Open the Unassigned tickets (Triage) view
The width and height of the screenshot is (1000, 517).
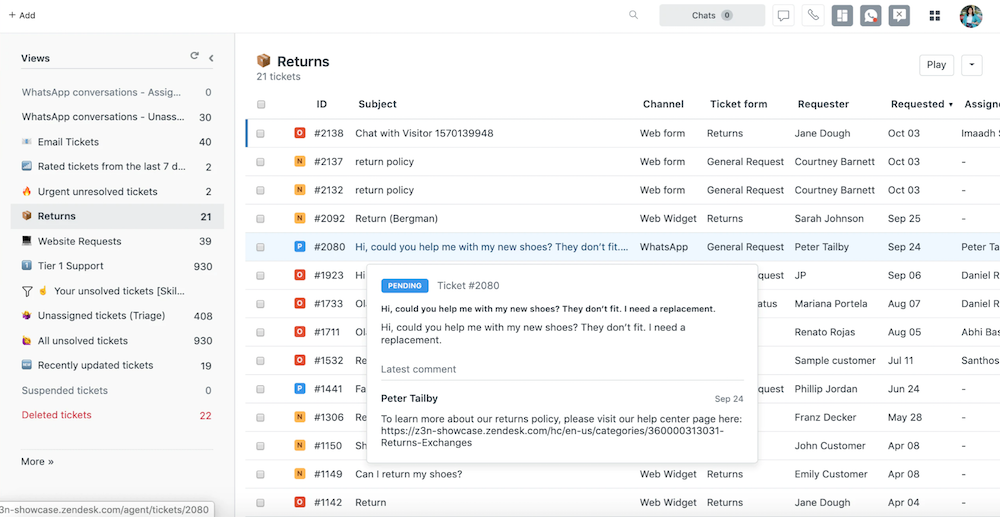tap(117, 316)
